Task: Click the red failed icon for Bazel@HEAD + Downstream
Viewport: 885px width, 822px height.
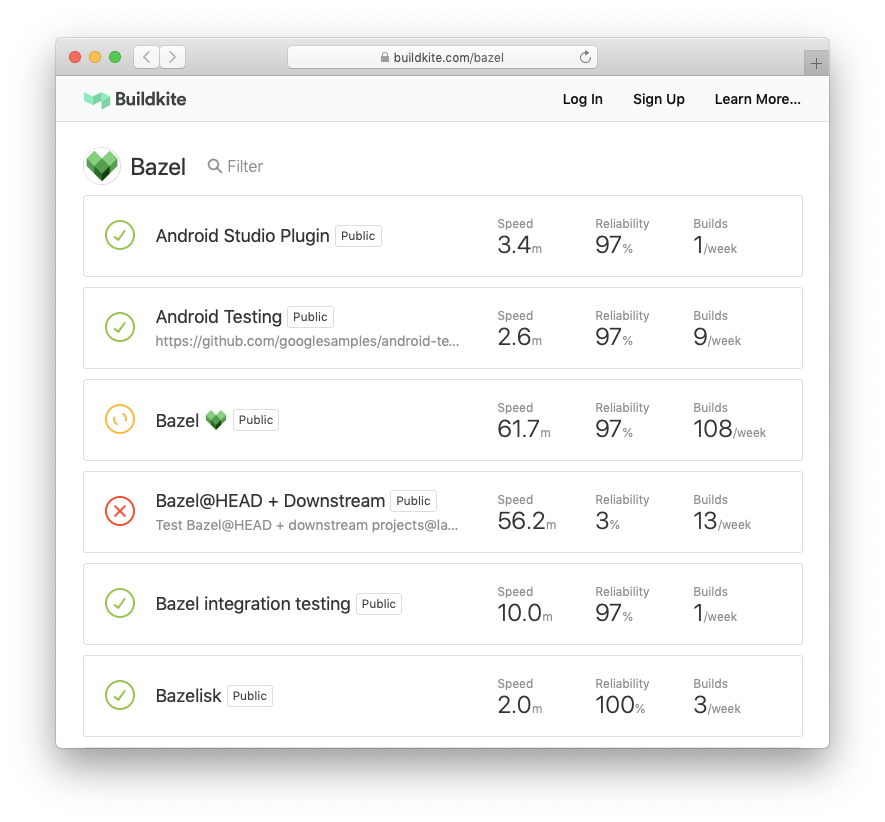Action: click(120, 511)
